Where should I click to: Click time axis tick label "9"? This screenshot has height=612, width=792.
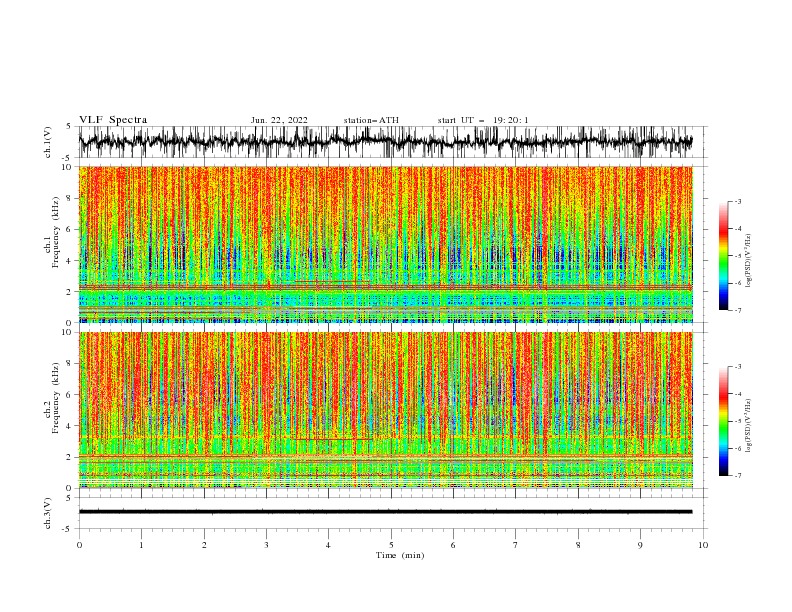[640, 545]
